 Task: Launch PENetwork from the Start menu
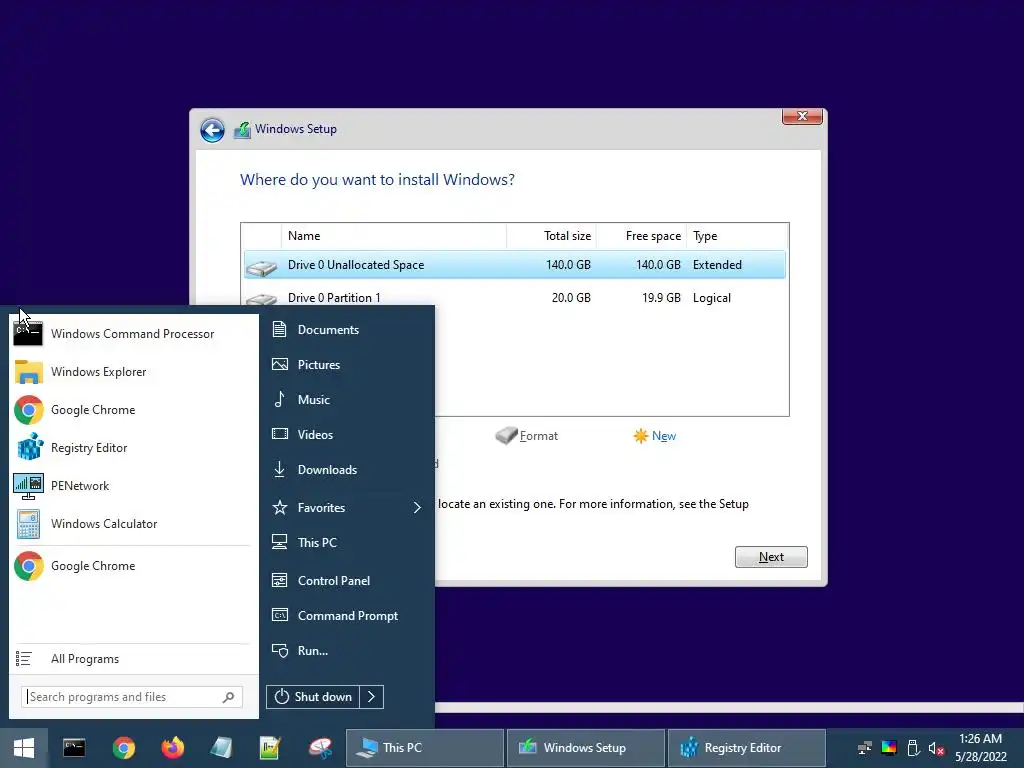(x=134, y=486)
